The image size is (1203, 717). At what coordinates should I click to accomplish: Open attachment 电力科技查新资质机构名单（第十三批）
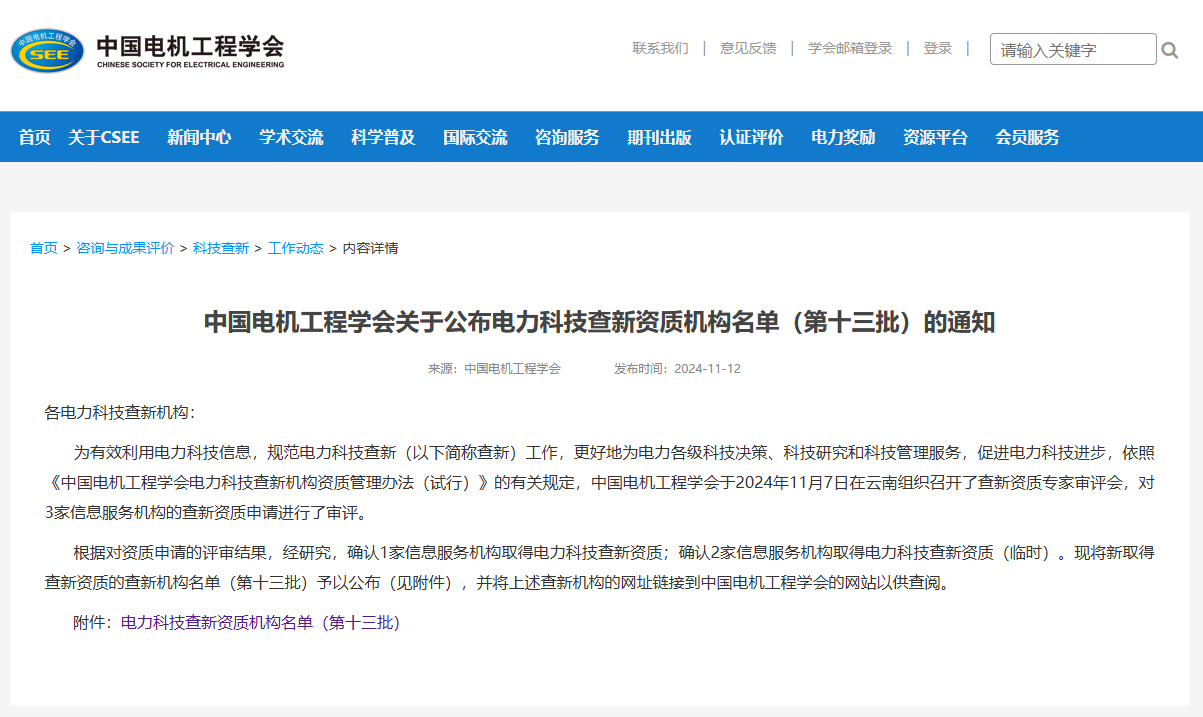[x=260, y=622]
